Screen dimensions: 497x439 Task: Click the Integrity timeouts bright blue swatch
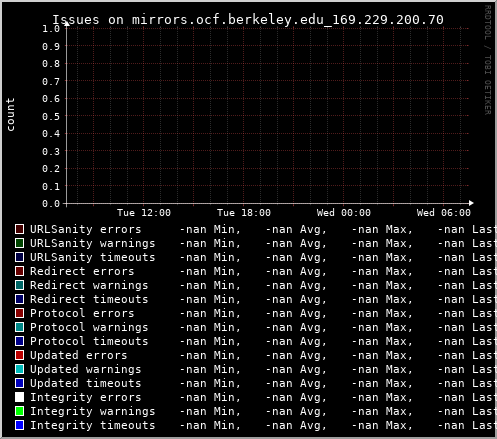click(x=19, y=425)
